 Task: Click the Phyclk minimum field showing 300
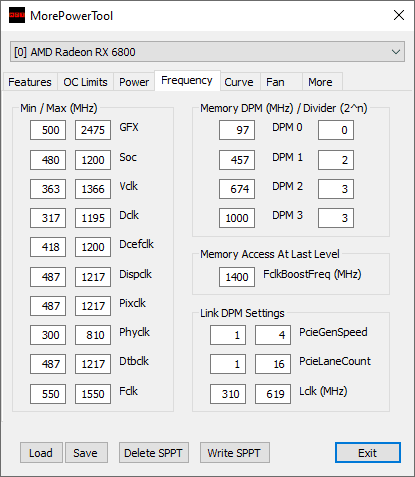(48, 335)
